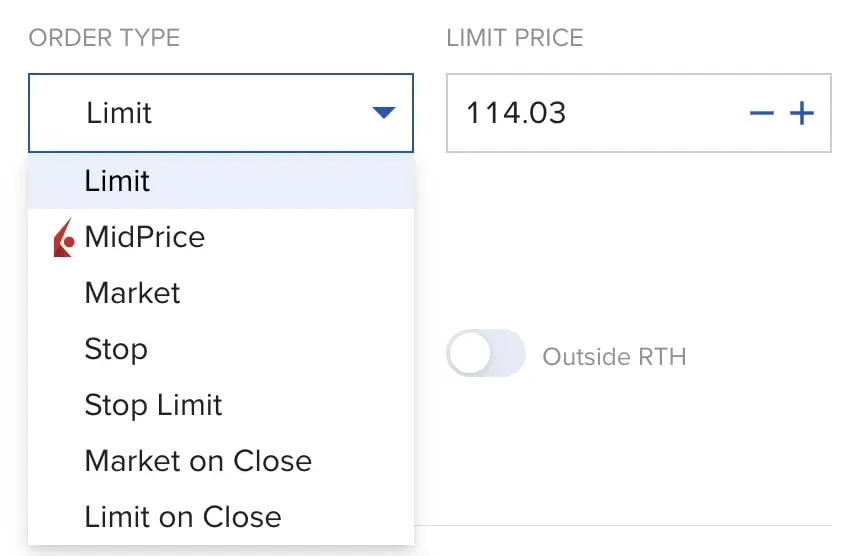Click the LIMIT PRICE field label
The height and width of the screenshot is (556, 862).
(x=515, y=39)
